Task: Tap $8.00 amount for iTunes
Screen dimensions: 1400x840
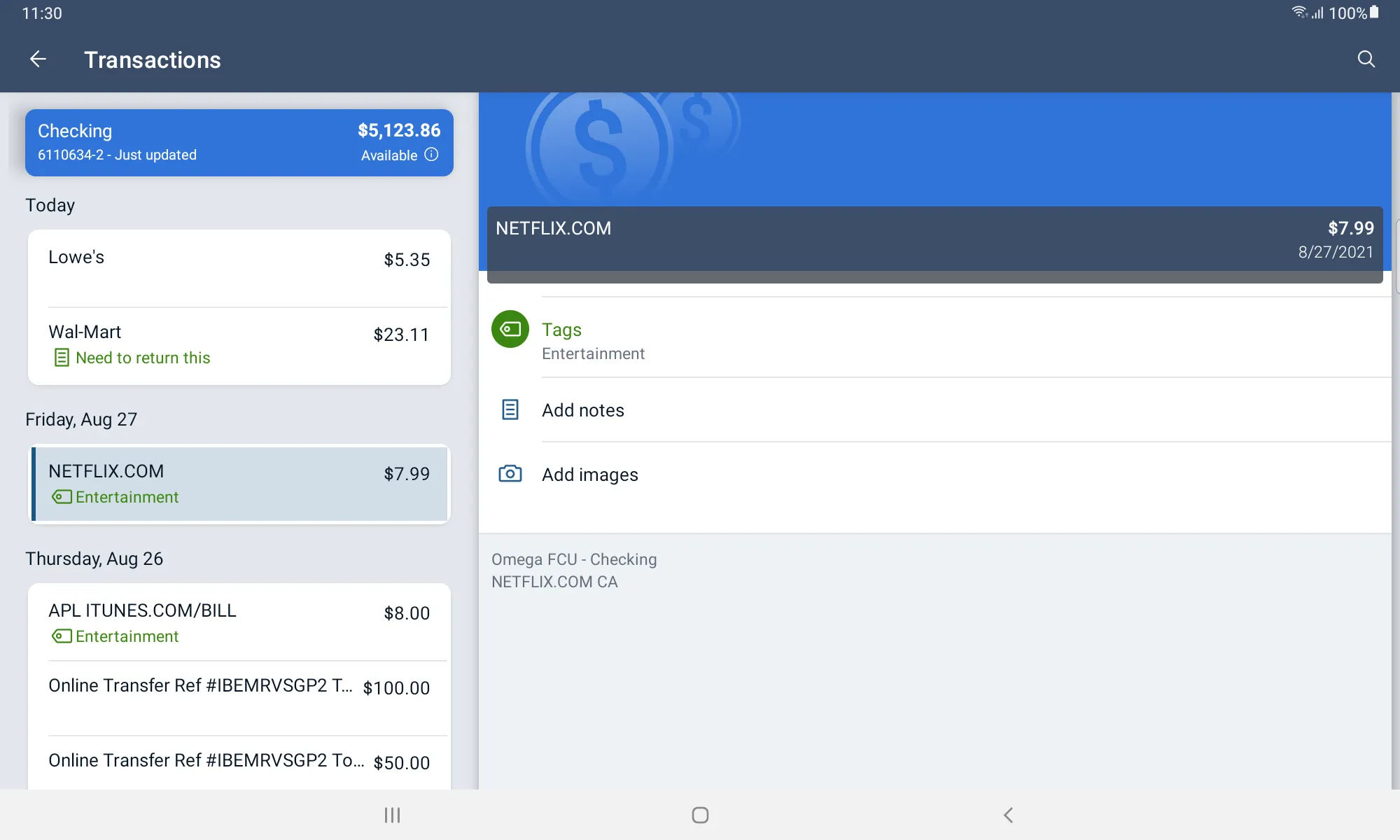Action: tap(407, 613)
